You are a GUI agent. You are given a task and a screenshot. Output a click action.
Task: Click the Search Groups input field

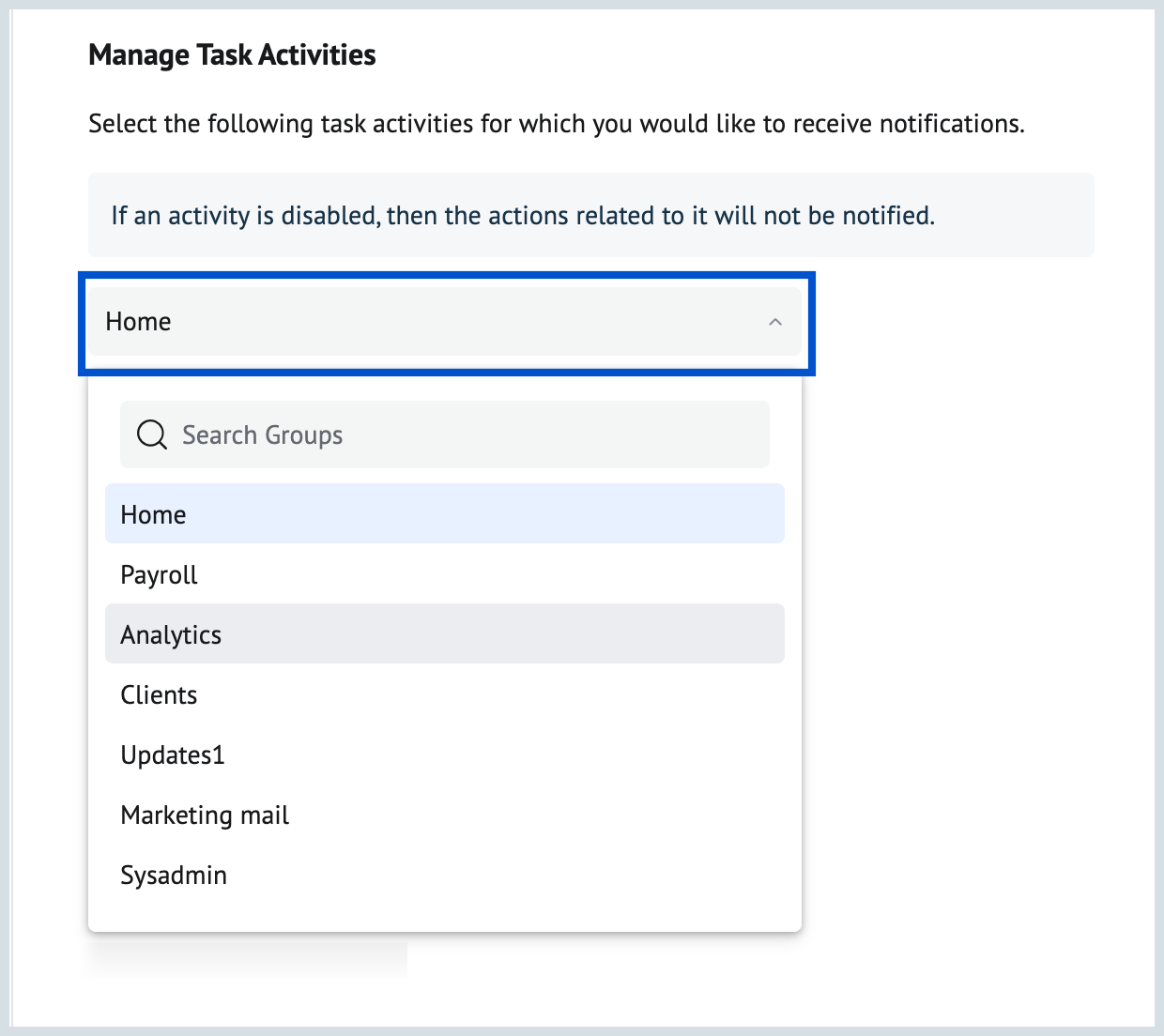coord(469,434)
